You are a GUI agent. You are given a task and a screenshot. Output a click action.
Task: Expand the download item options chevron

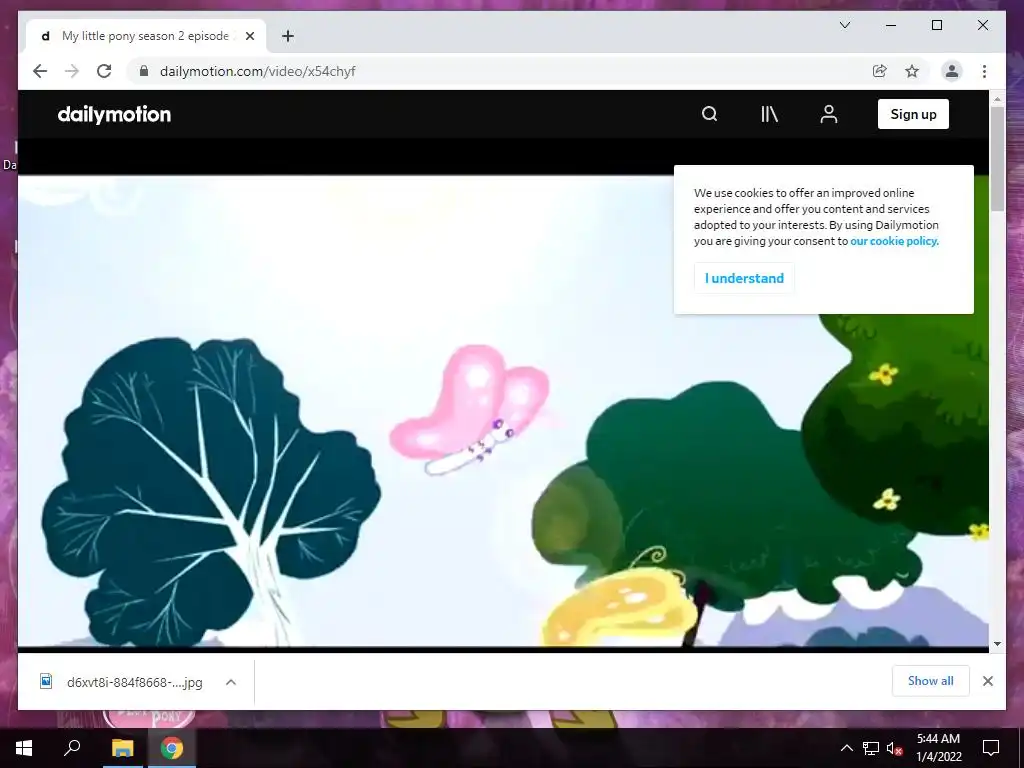click(231, 682)
